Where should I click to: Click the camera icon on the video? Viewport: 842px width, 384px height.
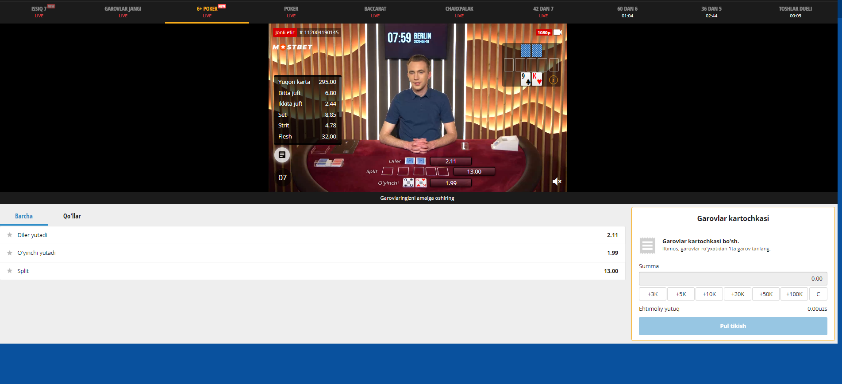pyautogui.click(x=558, y=32)
